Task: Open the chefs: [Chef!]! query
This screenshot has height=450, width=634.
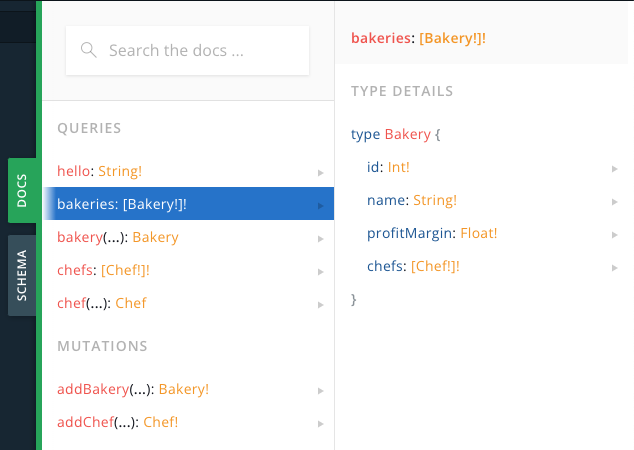Action: (188, 270)
